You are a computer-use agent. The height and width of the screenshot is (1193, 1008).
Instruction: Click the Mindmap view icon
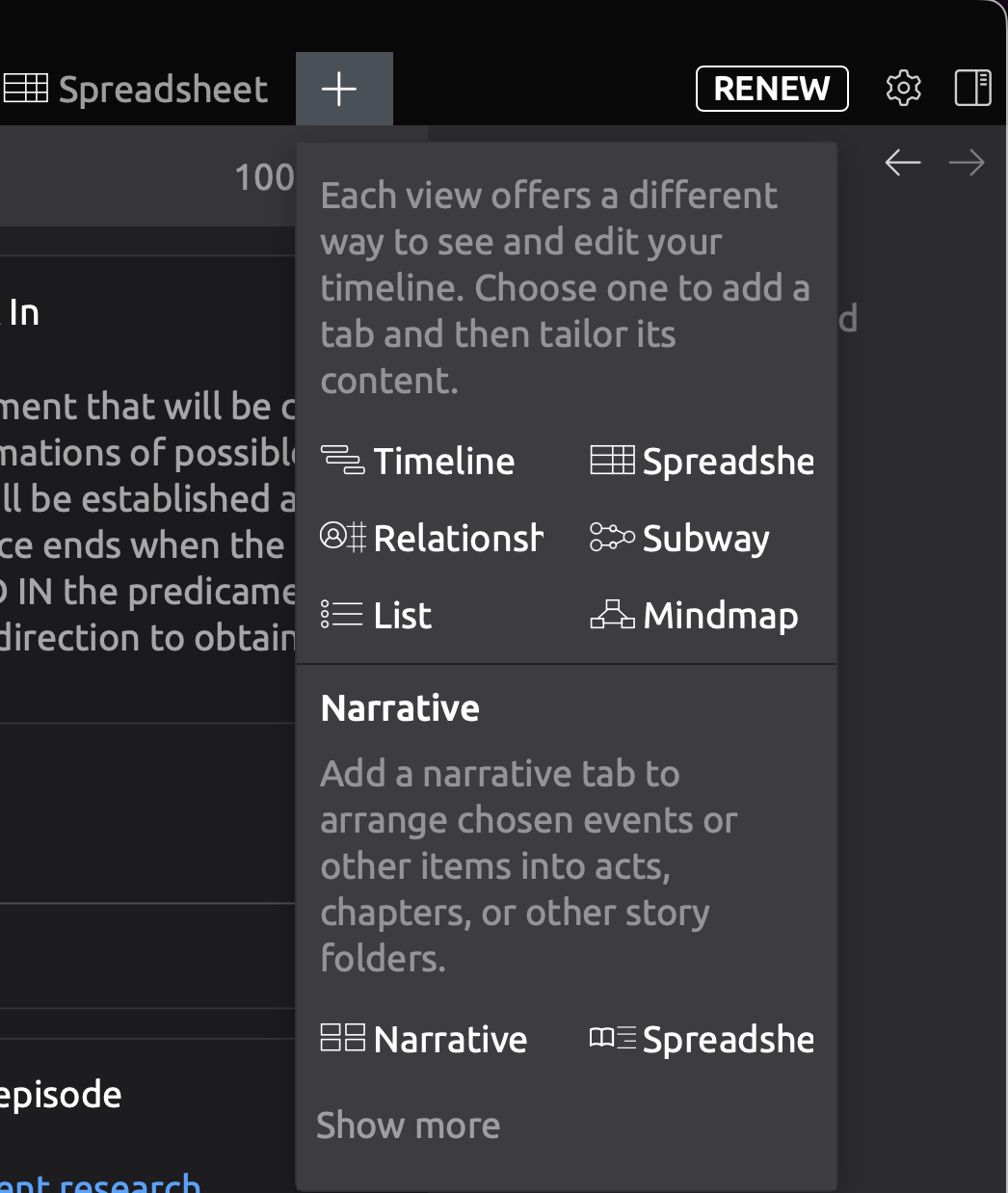[x=612, y=615]
